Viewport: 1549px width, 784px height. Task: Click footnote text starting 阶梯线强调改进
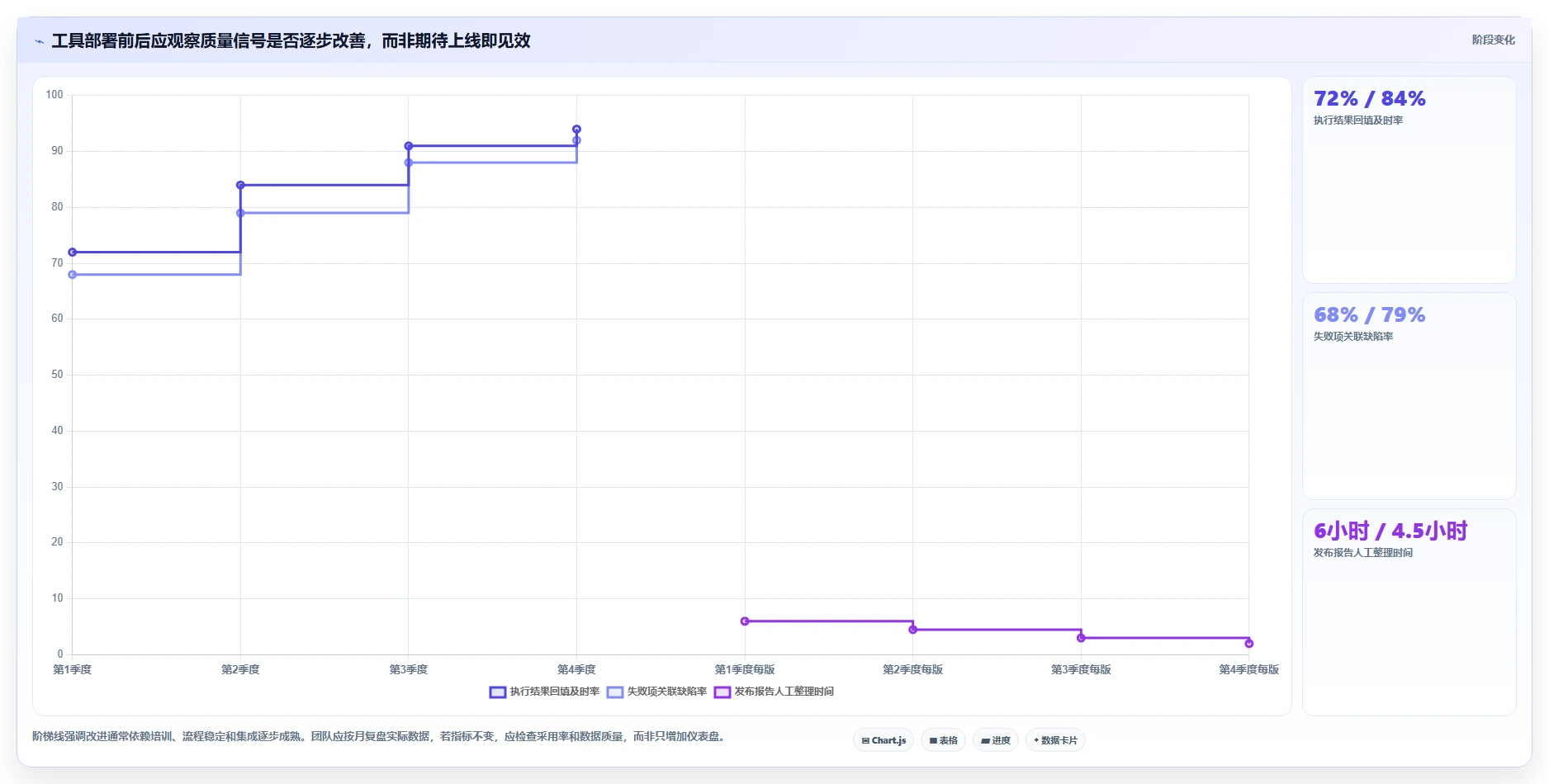(x=380, y=736)
